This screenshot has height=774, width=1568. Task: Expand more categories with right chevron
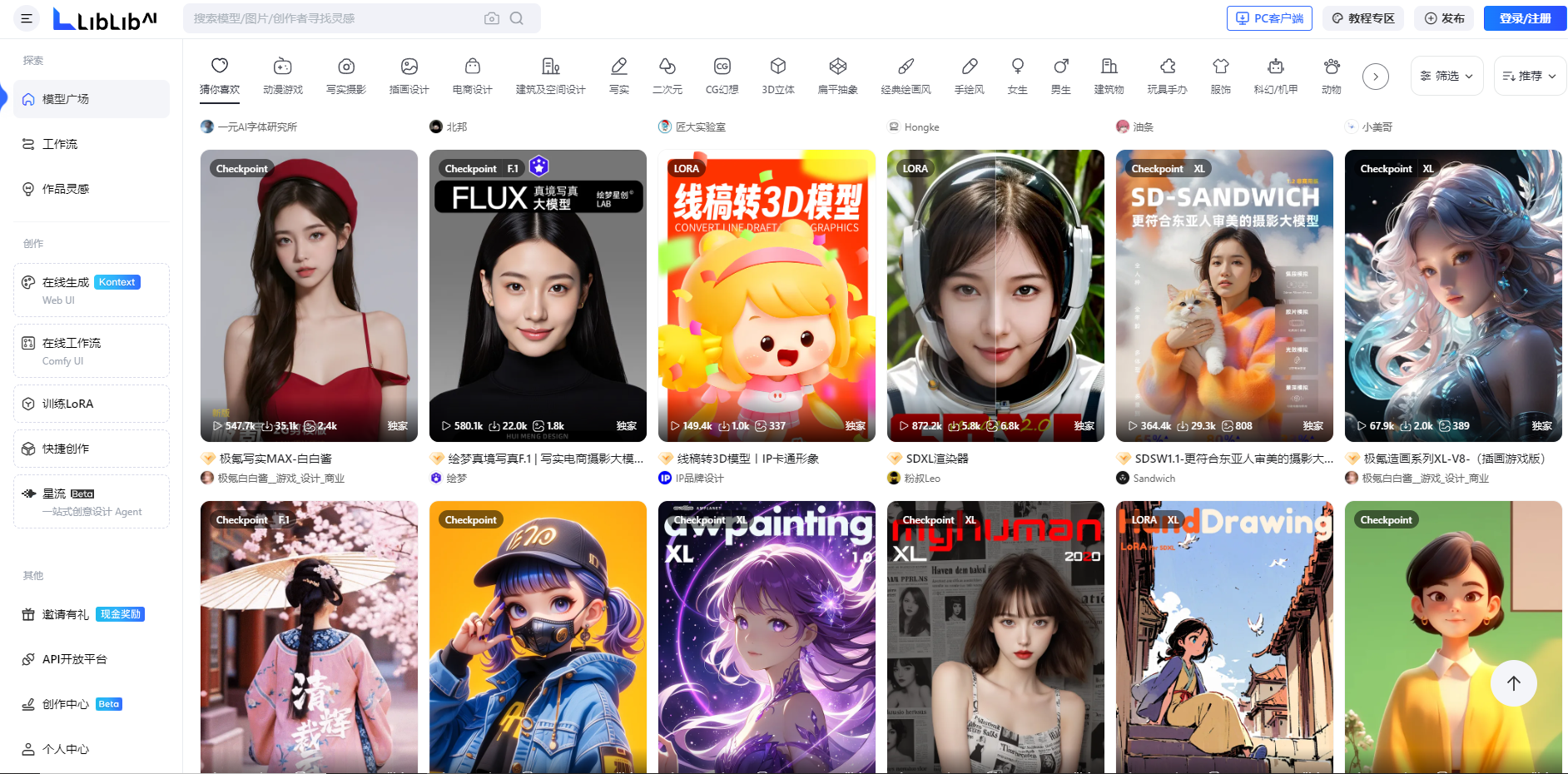tap(1376, 77)
